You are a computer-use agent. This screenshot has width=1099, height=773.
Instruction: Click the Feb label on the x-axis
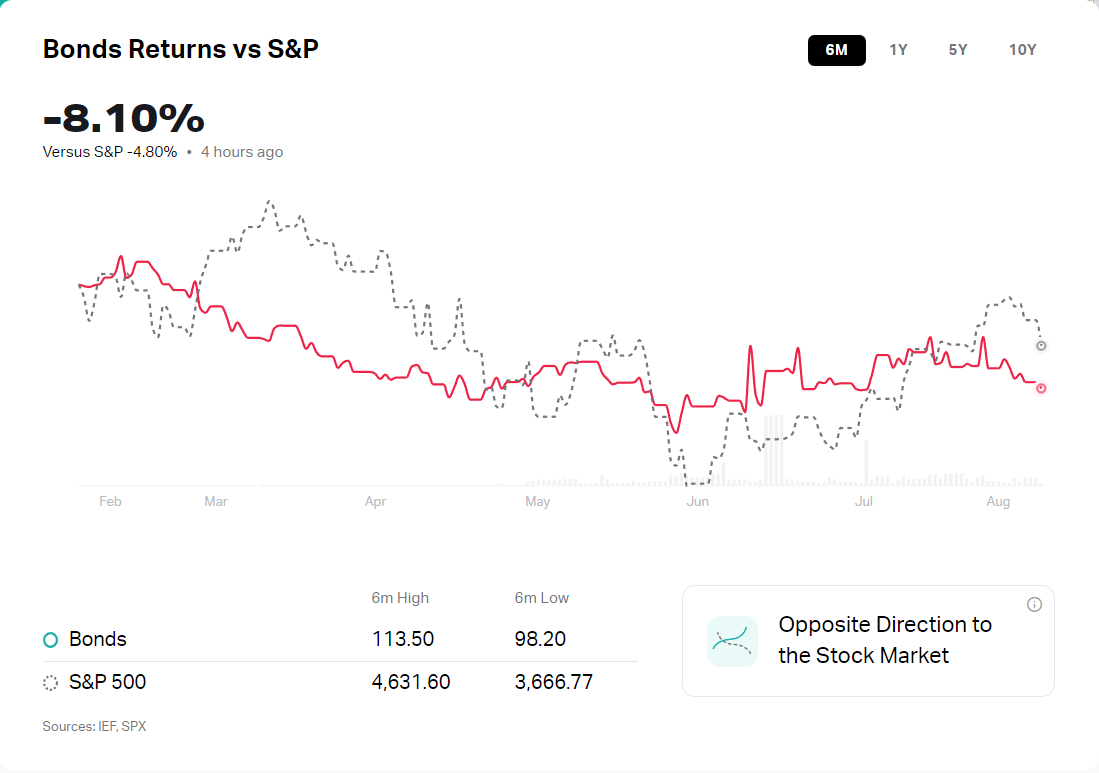pos(110,501)
